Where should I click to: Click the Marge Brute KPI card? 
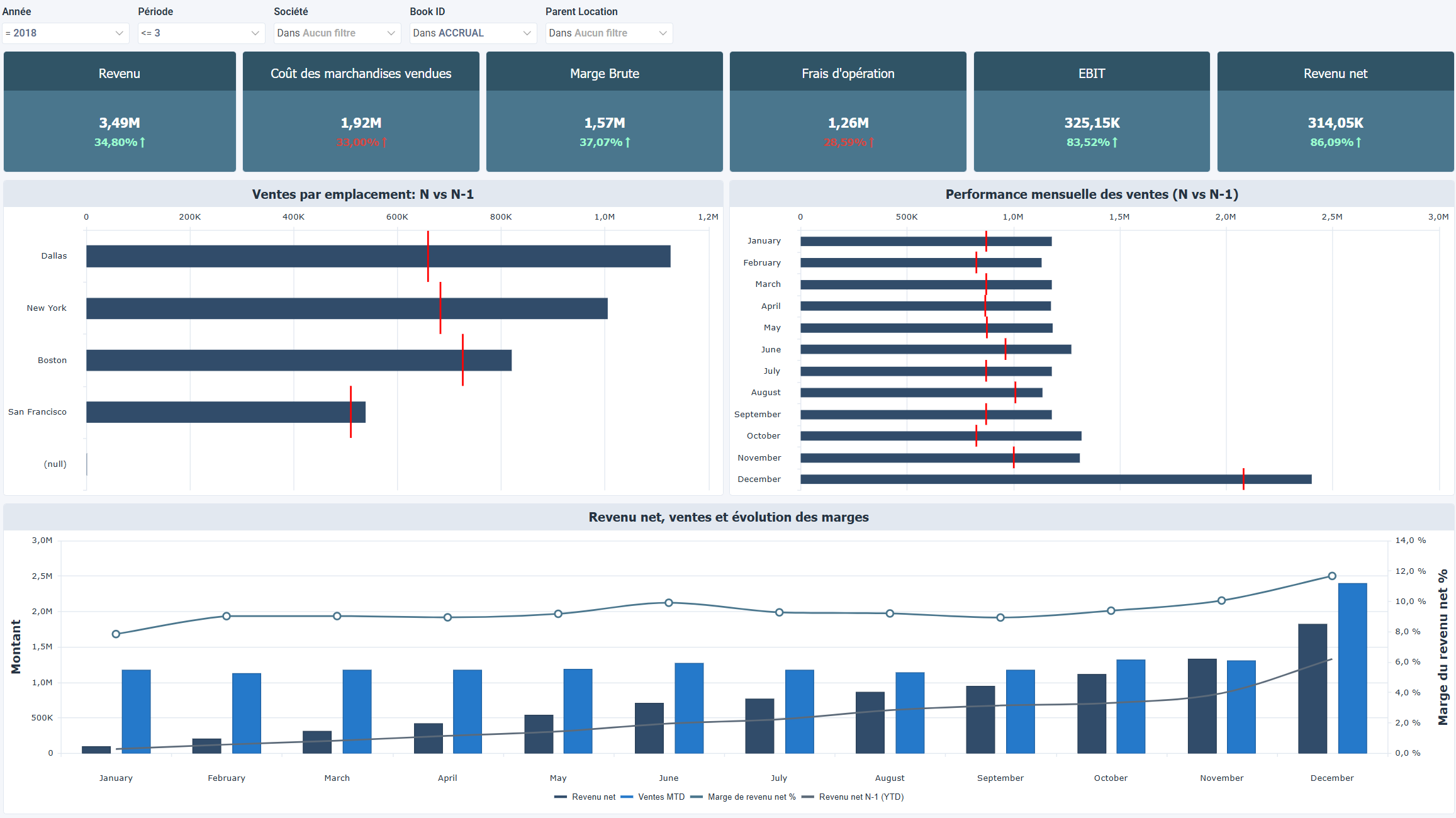point(604,112)
